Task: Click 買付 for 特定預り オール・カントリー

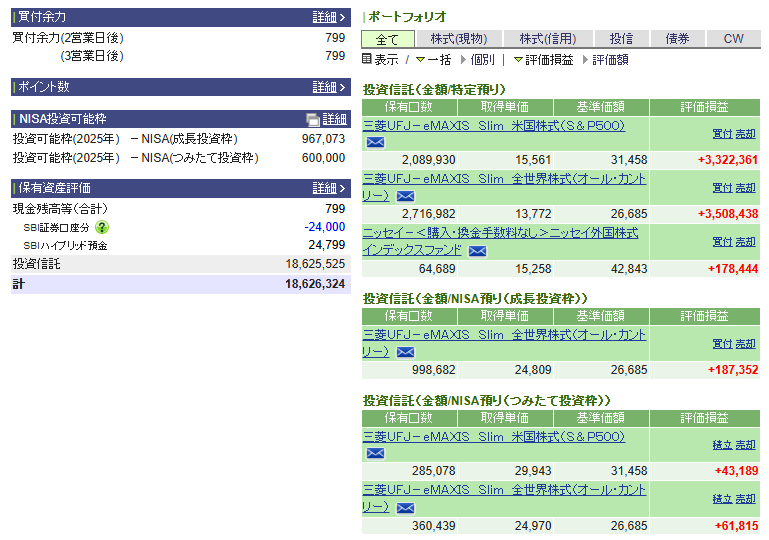Action: 722,187
